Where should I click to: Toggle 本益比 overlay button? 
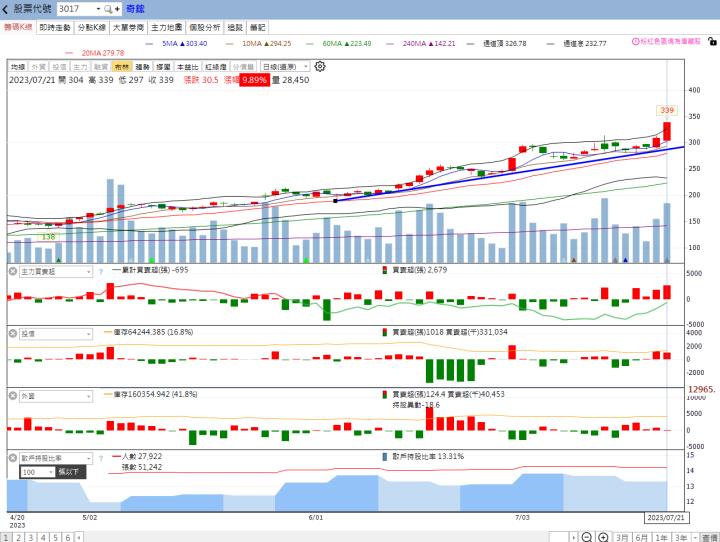click(x=187, y=67)
